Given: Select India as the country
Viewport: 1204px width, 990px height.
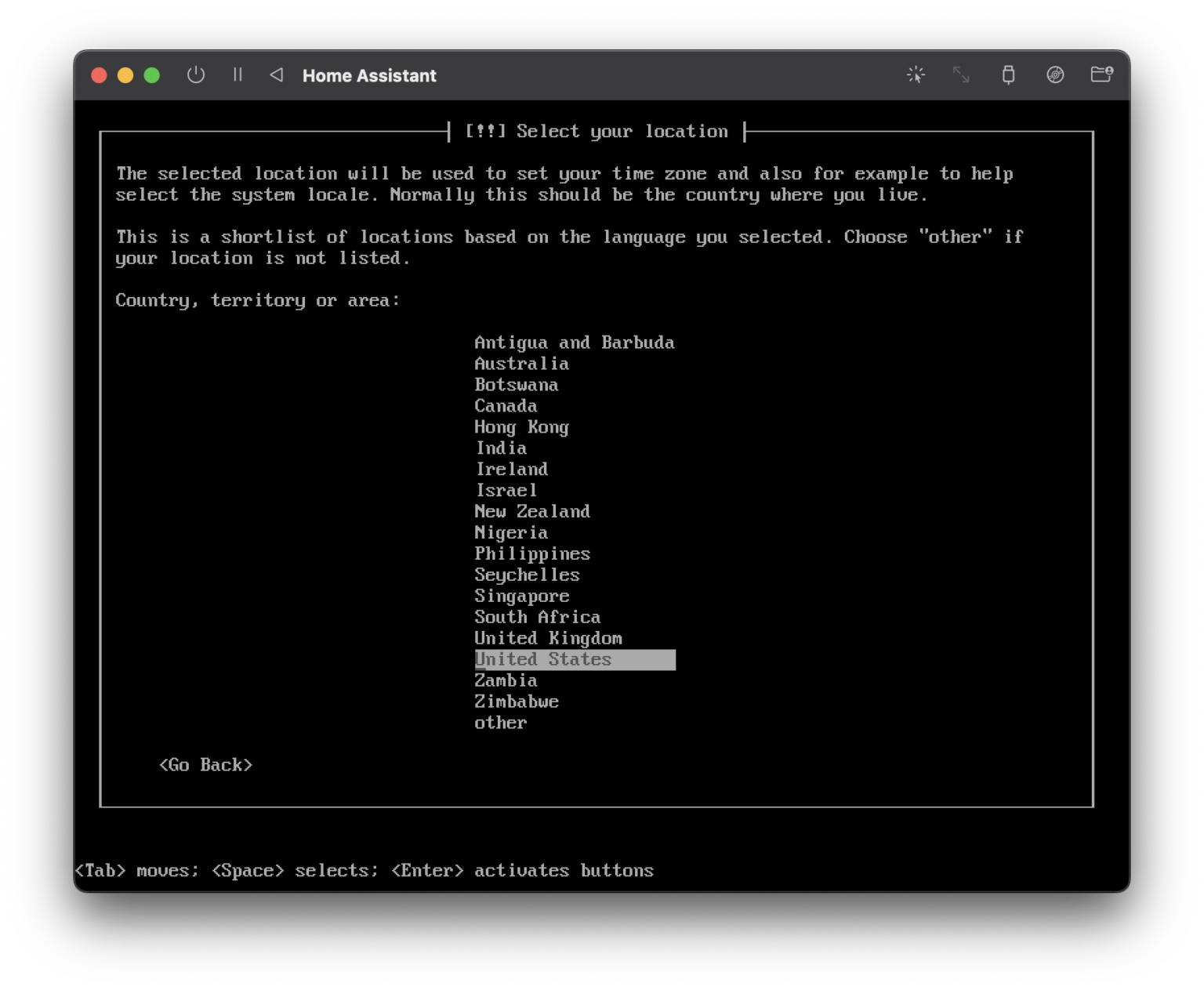Looking at the screenshot, I should click(501, 448).
